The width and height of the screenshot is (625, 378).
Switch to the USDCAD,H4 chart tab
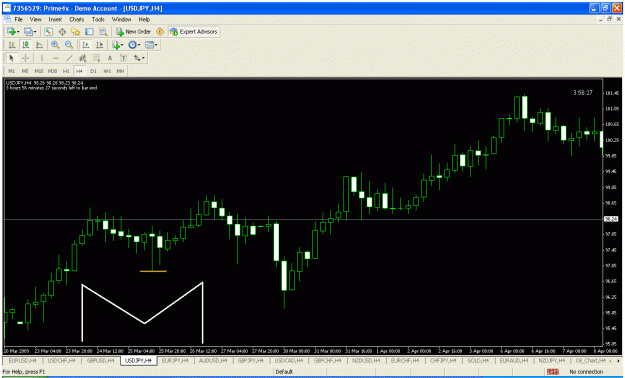coord(288,360)
